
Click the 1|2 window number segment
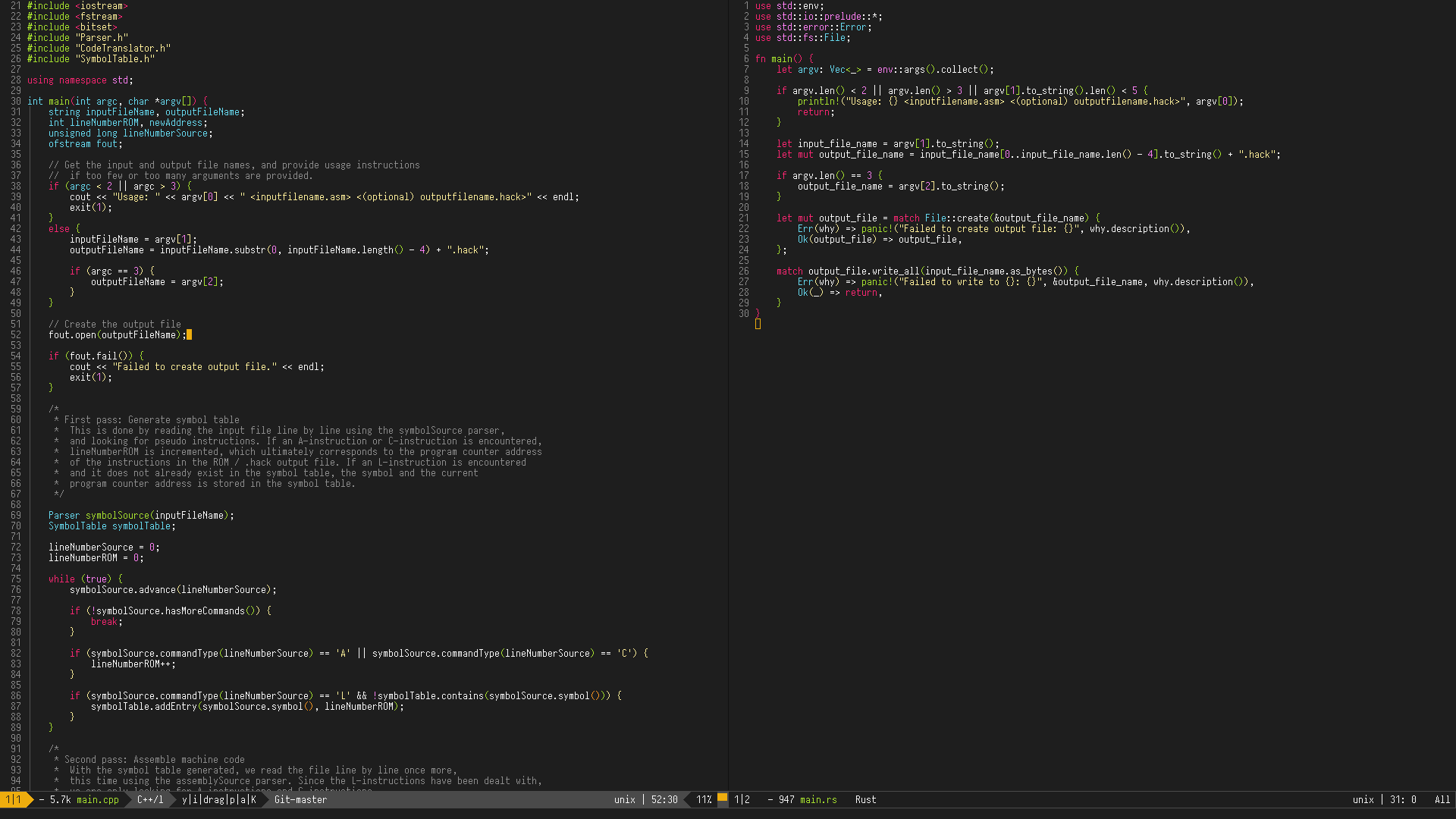point(742,799)
